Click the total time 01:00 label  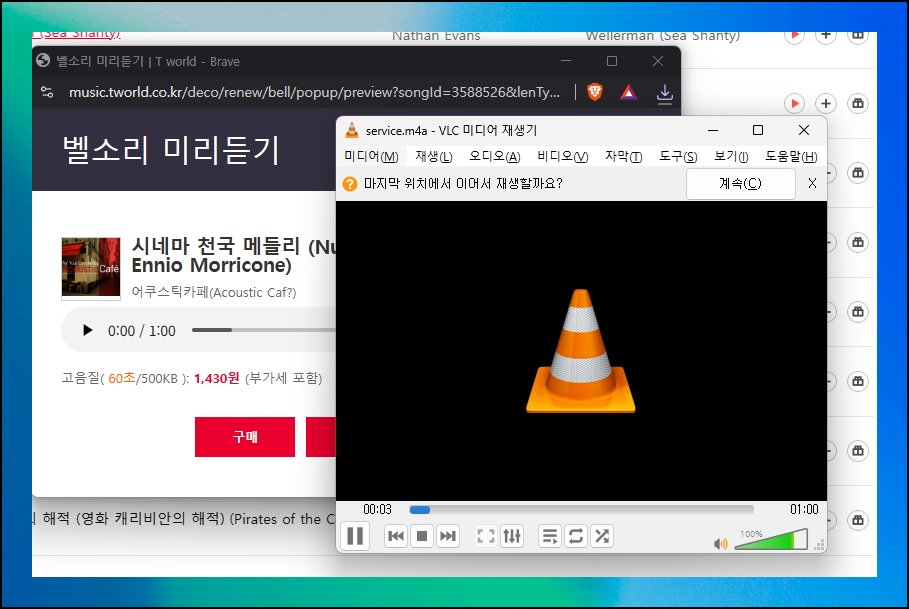[x=804, y=509]
